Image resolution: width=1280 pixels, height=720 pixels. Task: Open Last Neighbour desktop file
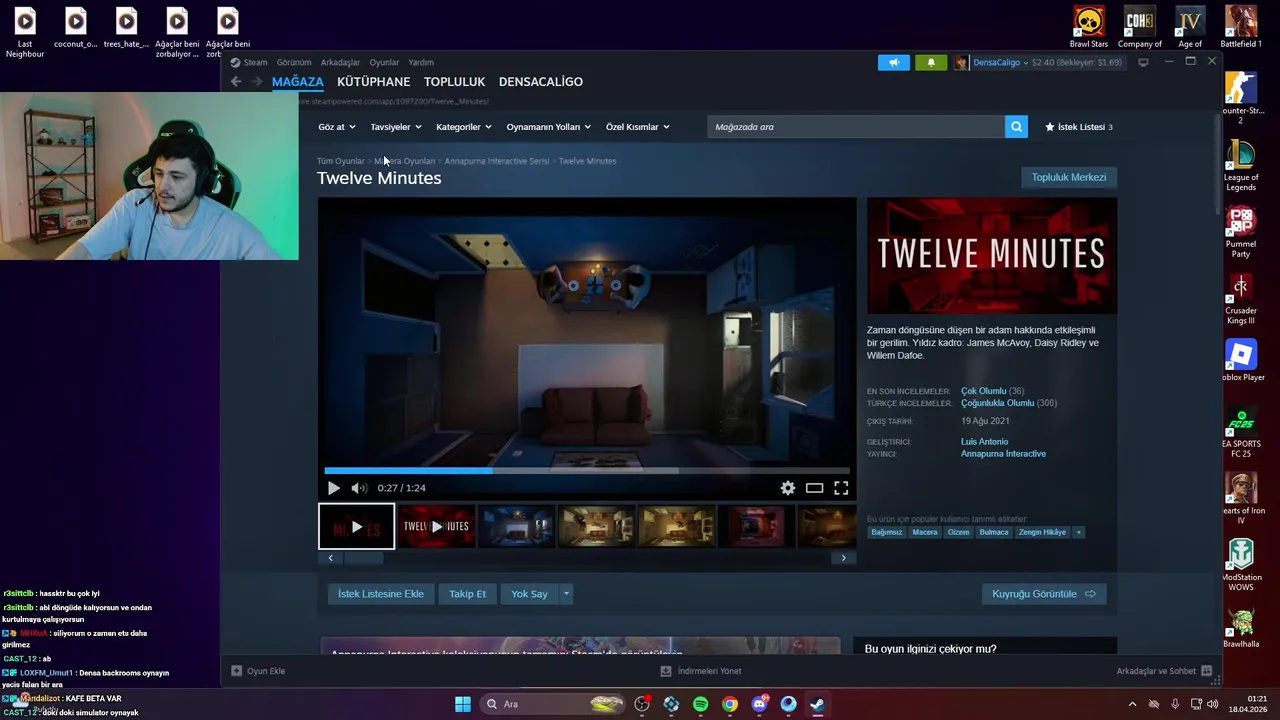25,32
